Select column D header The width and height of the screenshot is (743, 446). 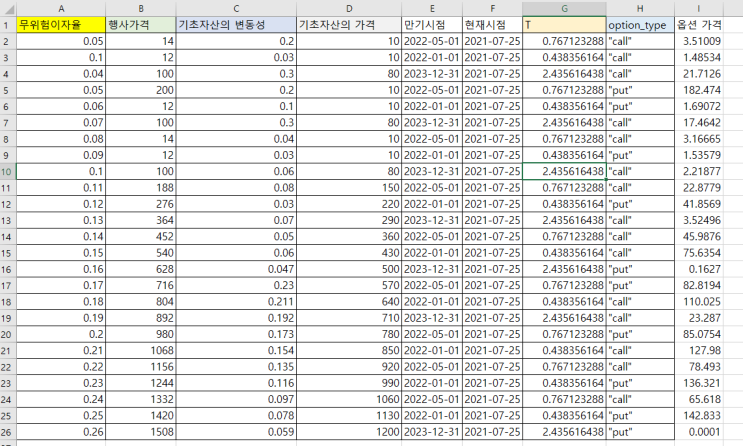349,9
